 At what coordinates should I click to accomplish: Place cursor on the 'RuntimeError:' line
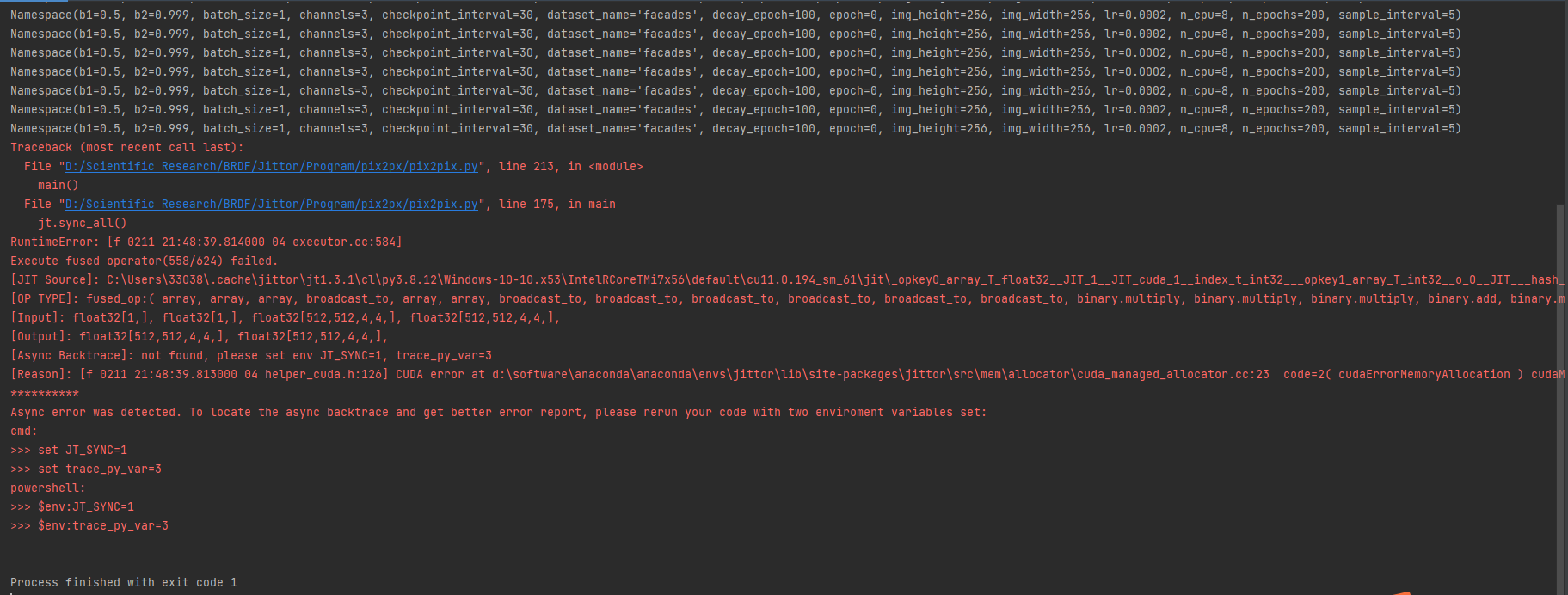[206, 242]
